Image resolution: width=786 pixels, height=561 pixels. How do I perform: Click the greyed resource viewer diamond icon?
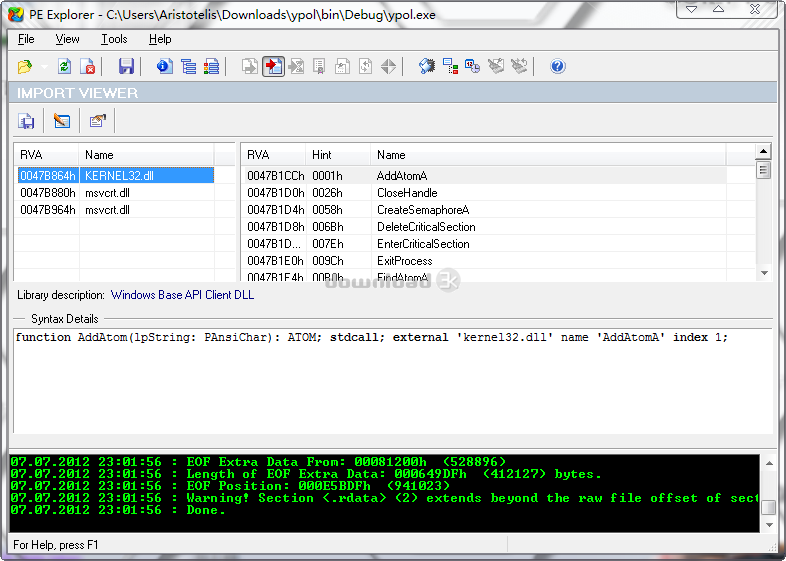[388, 66]
